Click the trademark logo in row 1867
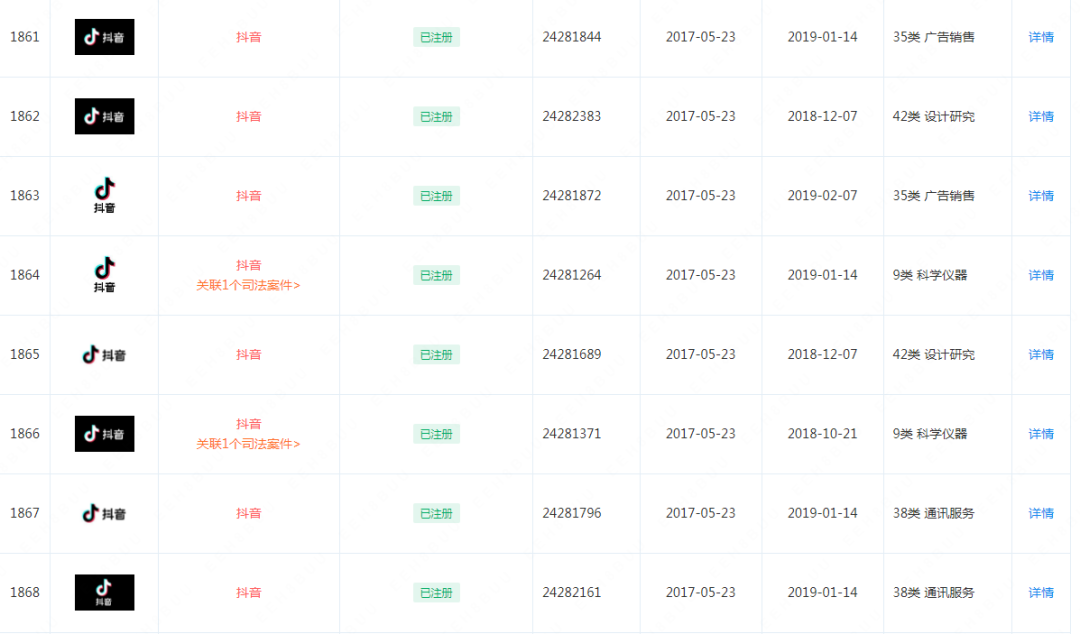 tap(104, 513)
